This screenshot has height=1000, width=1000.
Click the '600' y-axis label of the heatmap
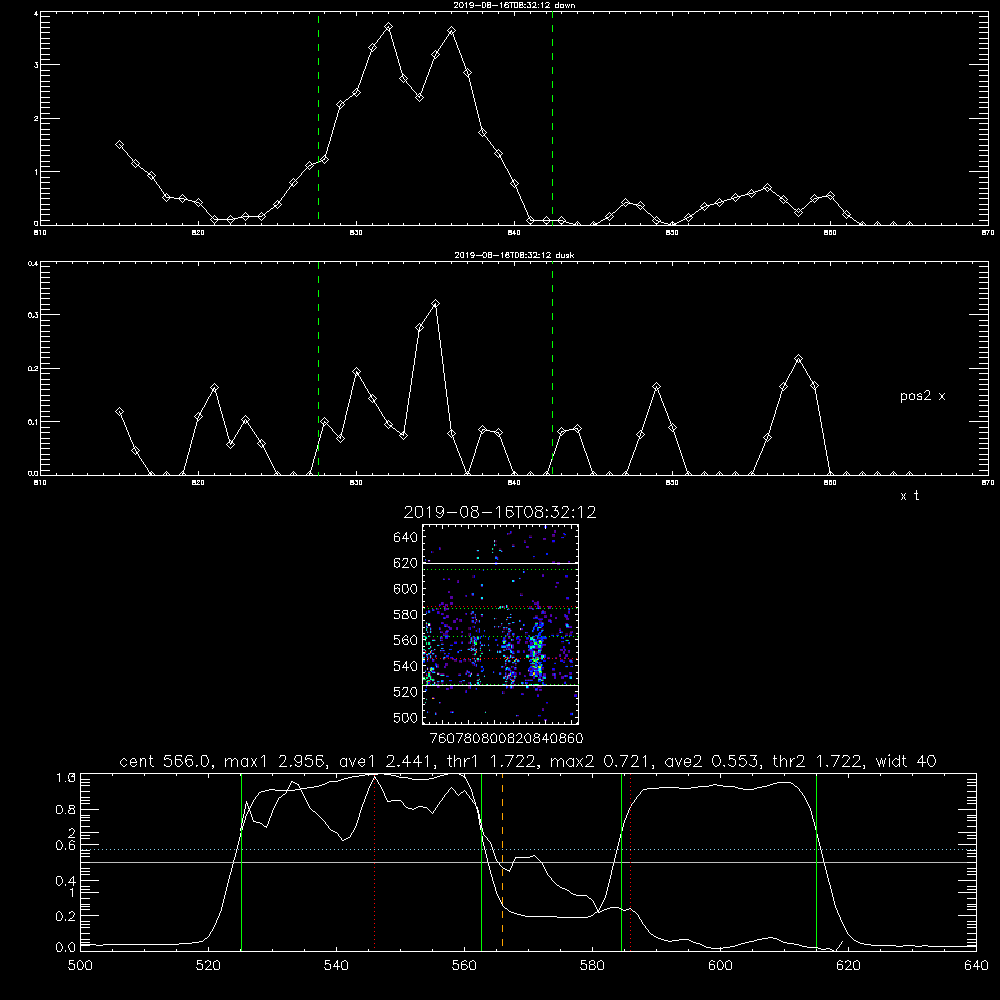tap(406, 589)
